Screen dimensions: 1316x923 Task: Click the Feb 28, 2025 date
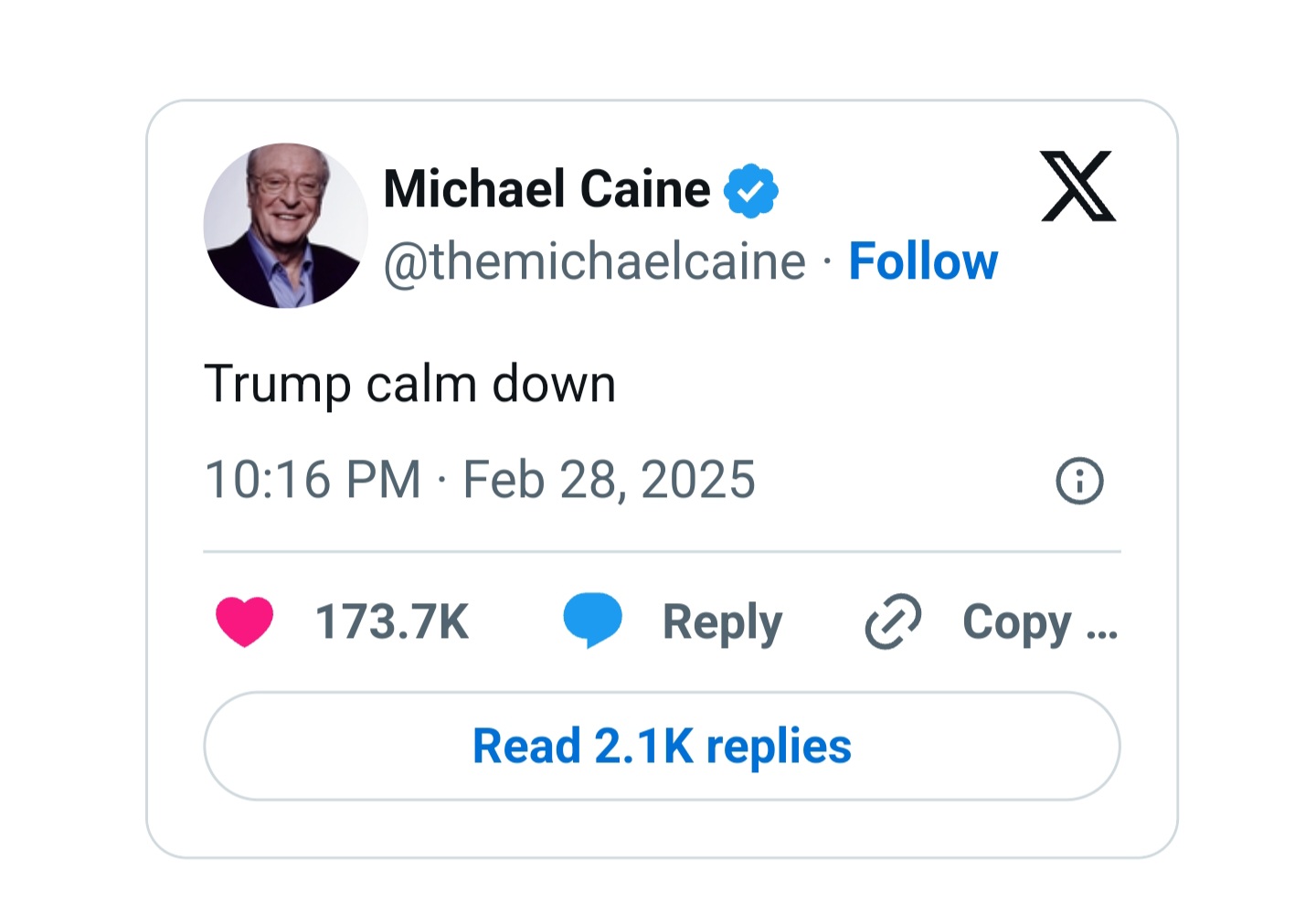610,480
